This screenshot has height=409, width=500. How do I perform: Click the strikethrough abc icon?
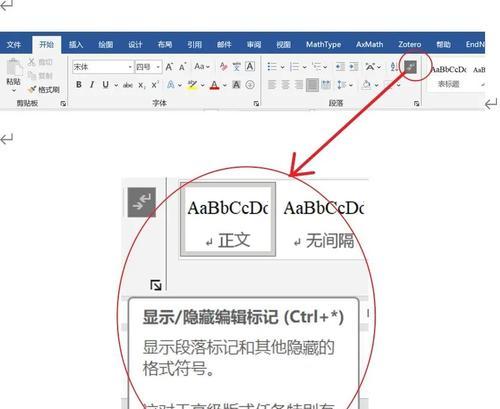click(128, 85)
